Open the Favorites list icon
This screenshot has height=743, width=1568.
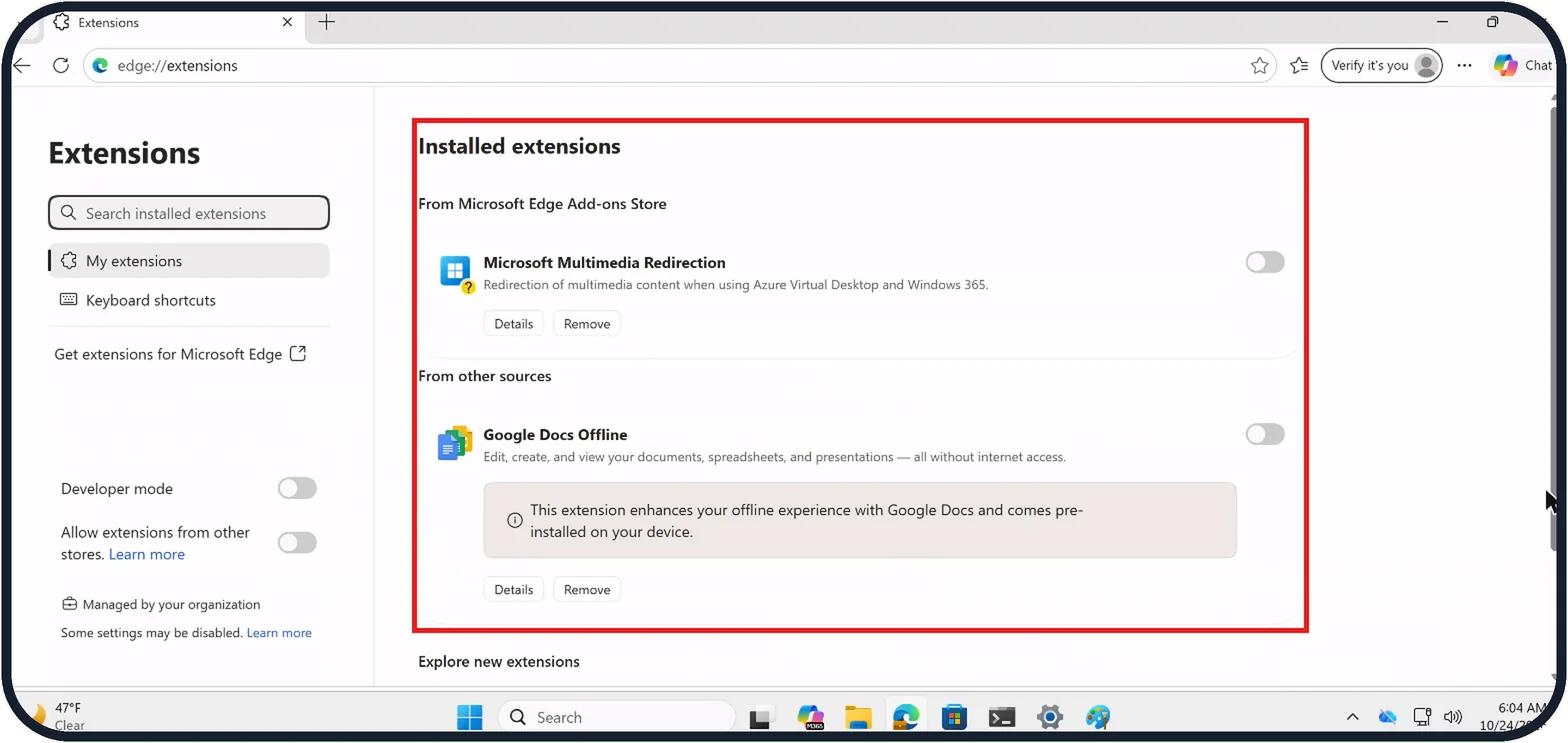tap(1299, 66)
